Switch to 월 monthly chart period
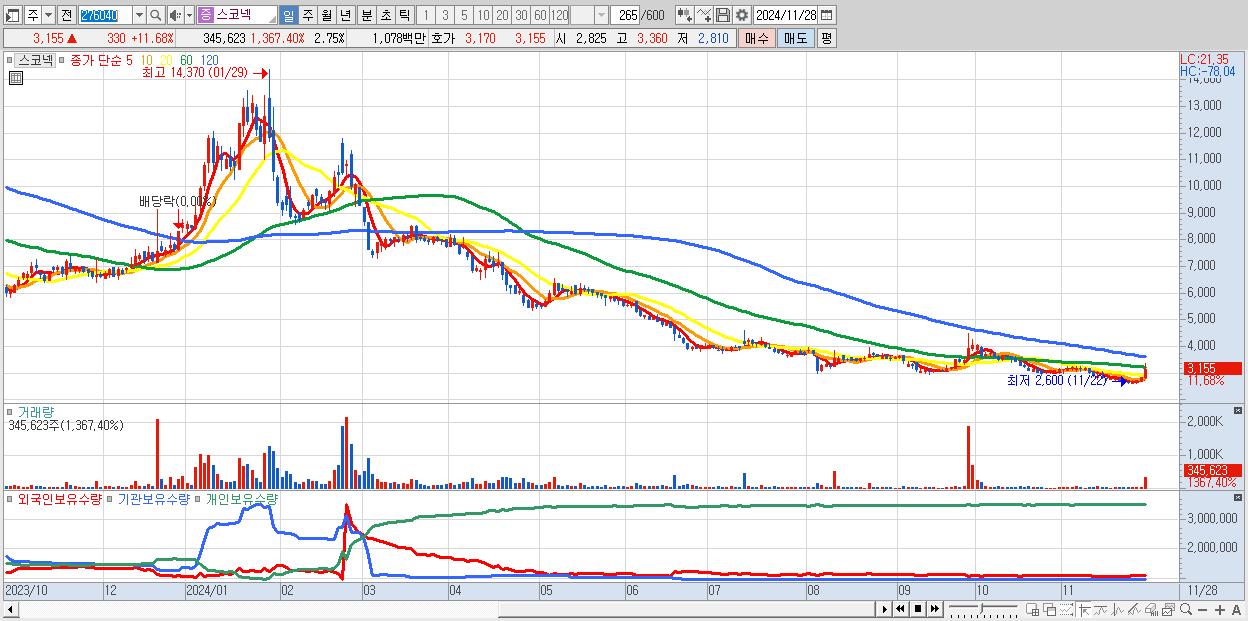This screenshot has width=1248, height=621. coord(327,15)
